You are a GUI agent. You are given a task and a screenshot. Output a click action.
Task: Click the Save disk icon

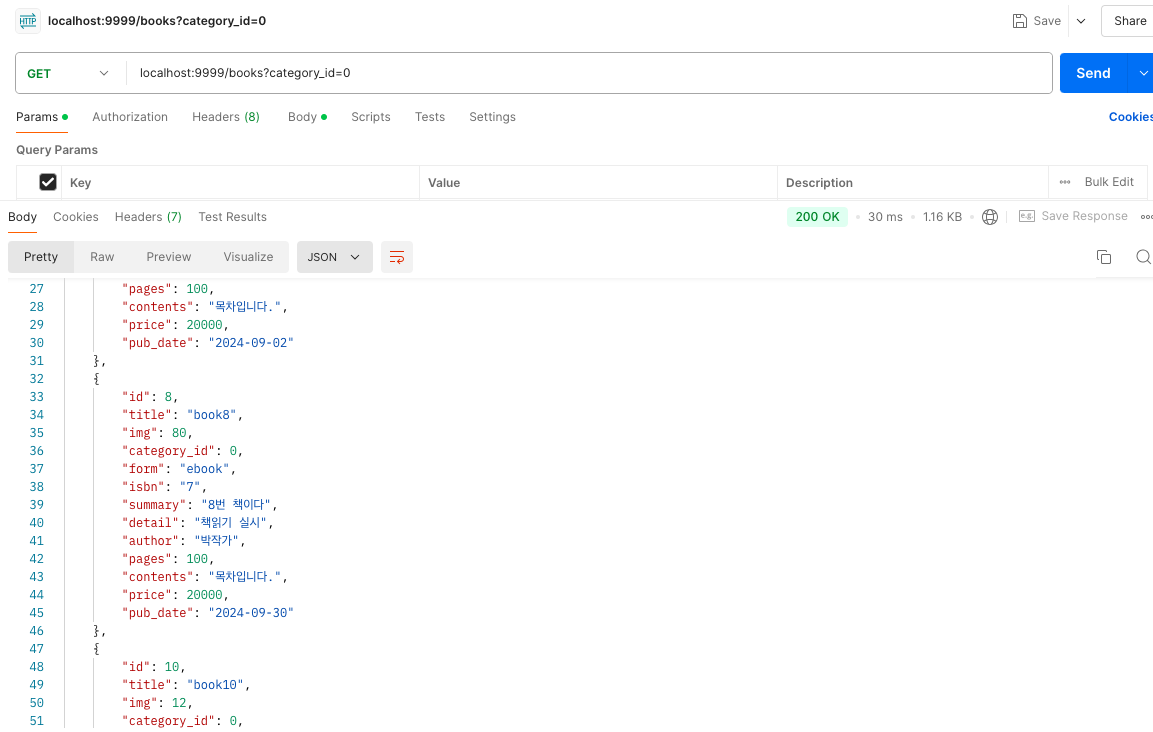1019,21
